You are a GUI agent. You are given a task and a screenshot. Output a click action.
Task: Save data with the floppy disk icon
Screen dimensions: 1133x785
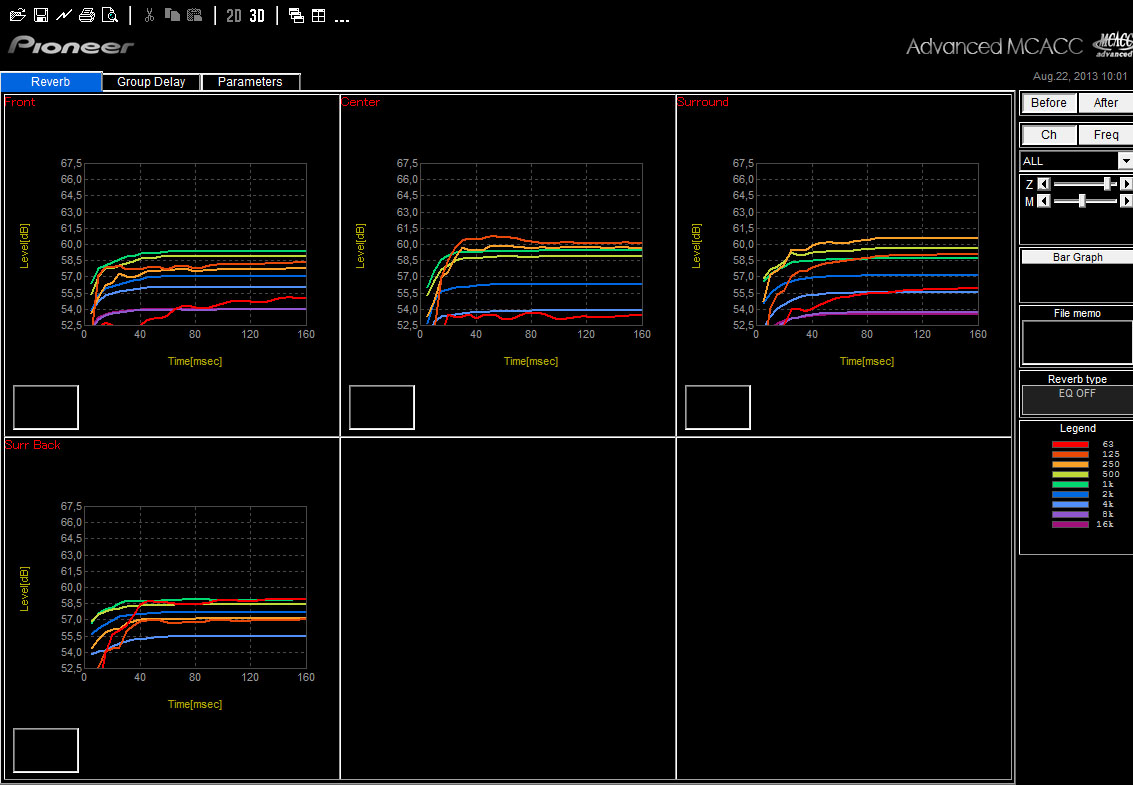tap(41, 15)
